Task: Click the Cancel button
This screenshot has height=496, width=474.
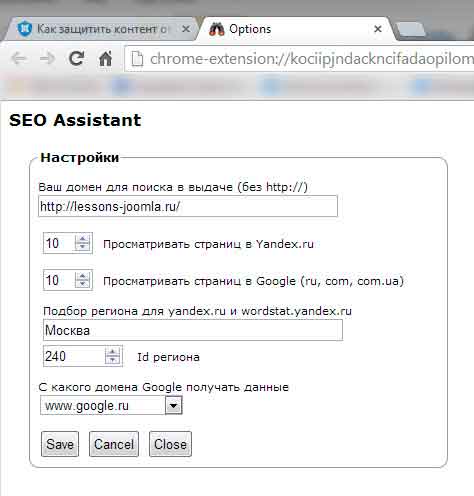Action: click(114, 444)
